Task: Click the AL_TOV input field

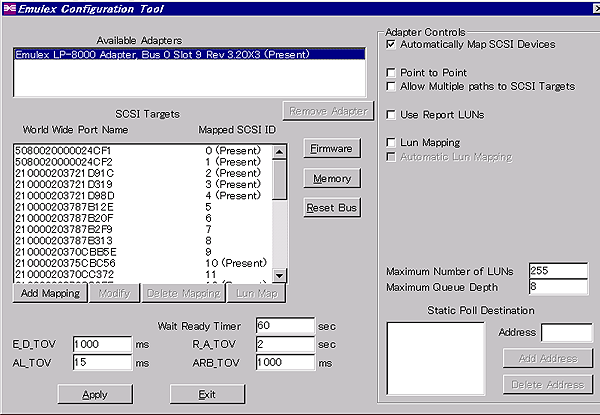Action: click(103, 362)
